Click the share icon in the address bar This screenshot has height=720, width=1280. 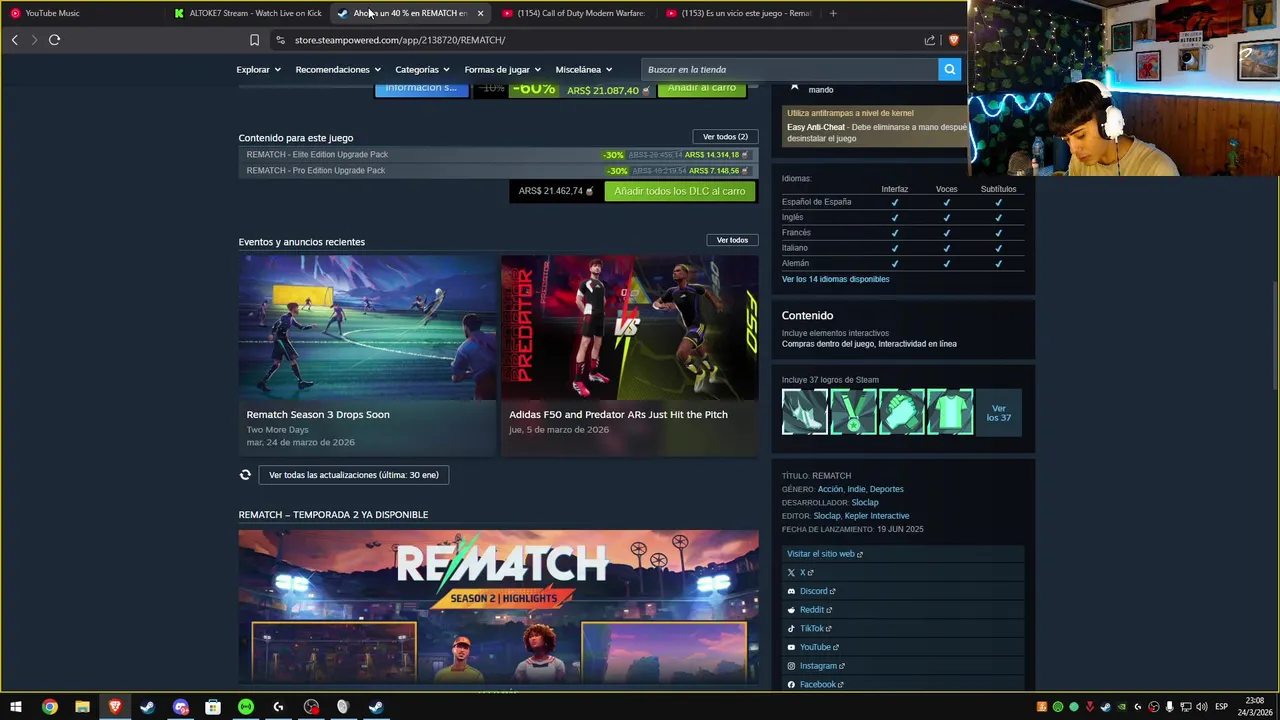tap(930, 40)
